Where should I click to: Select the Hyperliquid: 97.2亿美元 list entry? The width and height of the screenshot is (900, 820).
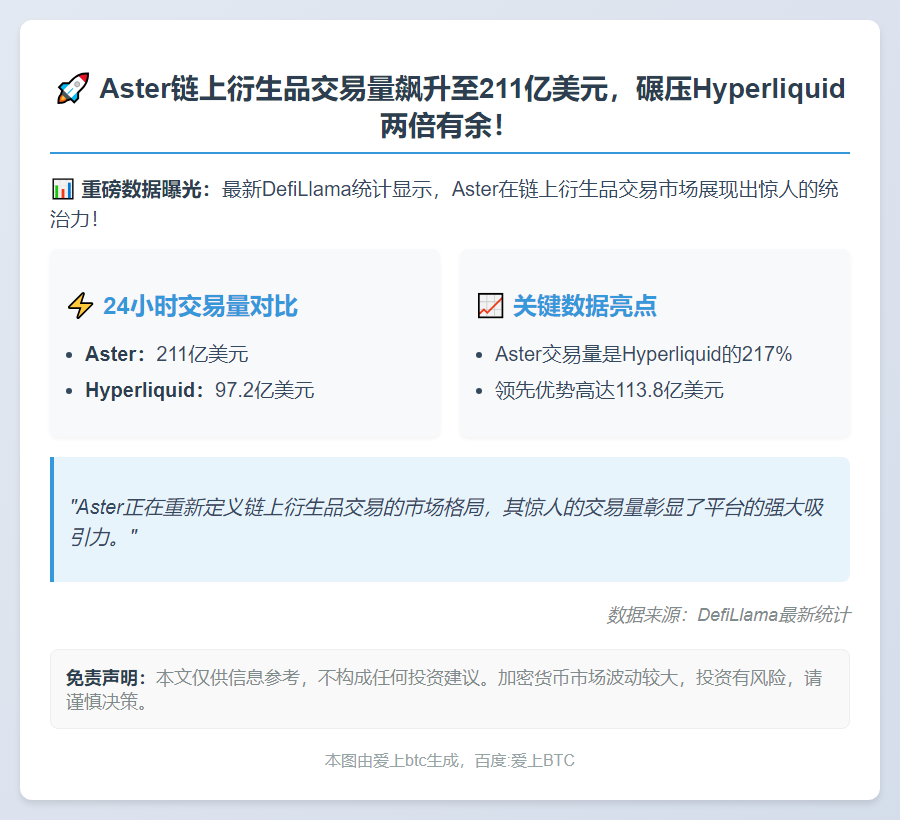pyautogui.click(x=199, y=390)
